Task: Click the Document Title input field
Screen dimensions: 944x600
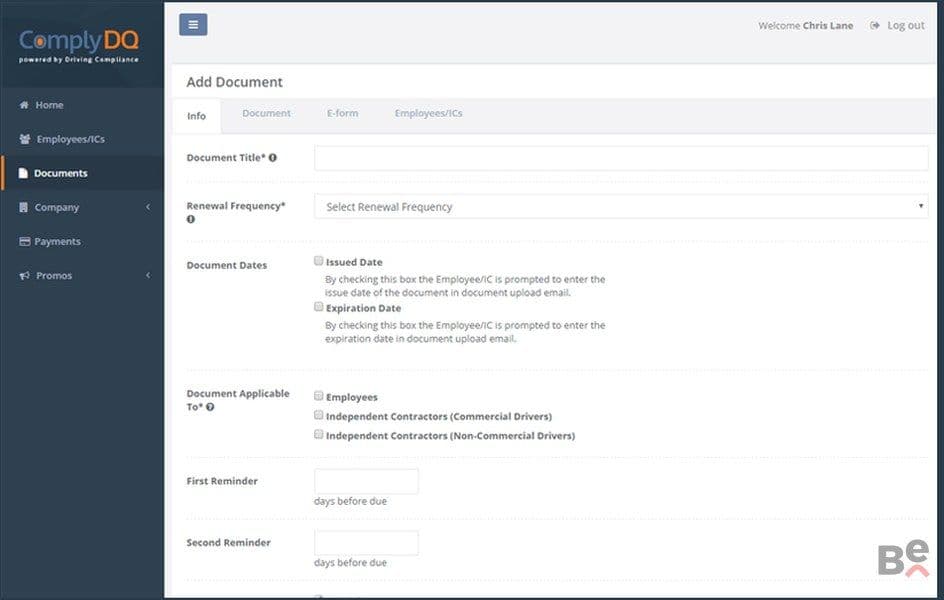Action: coord(621,158)
